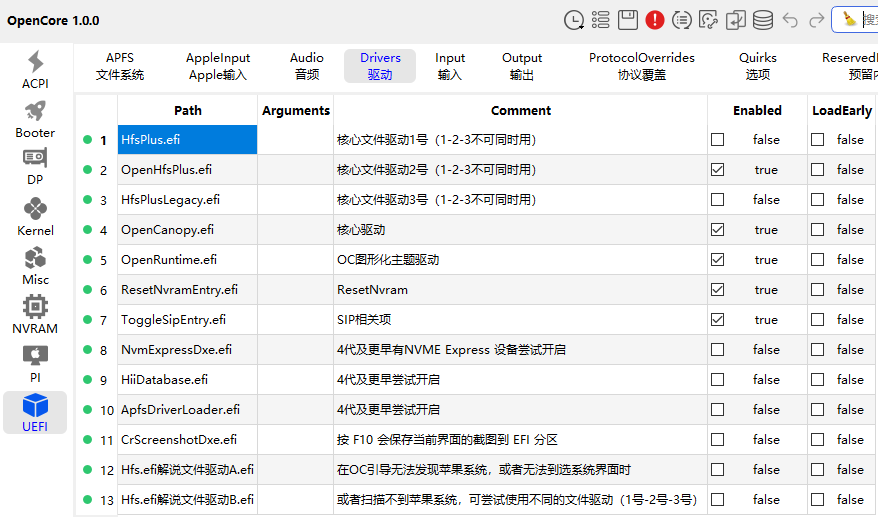The image size is (878, 517).
Task: Focus the search input field
Action: tap(869, 20)
